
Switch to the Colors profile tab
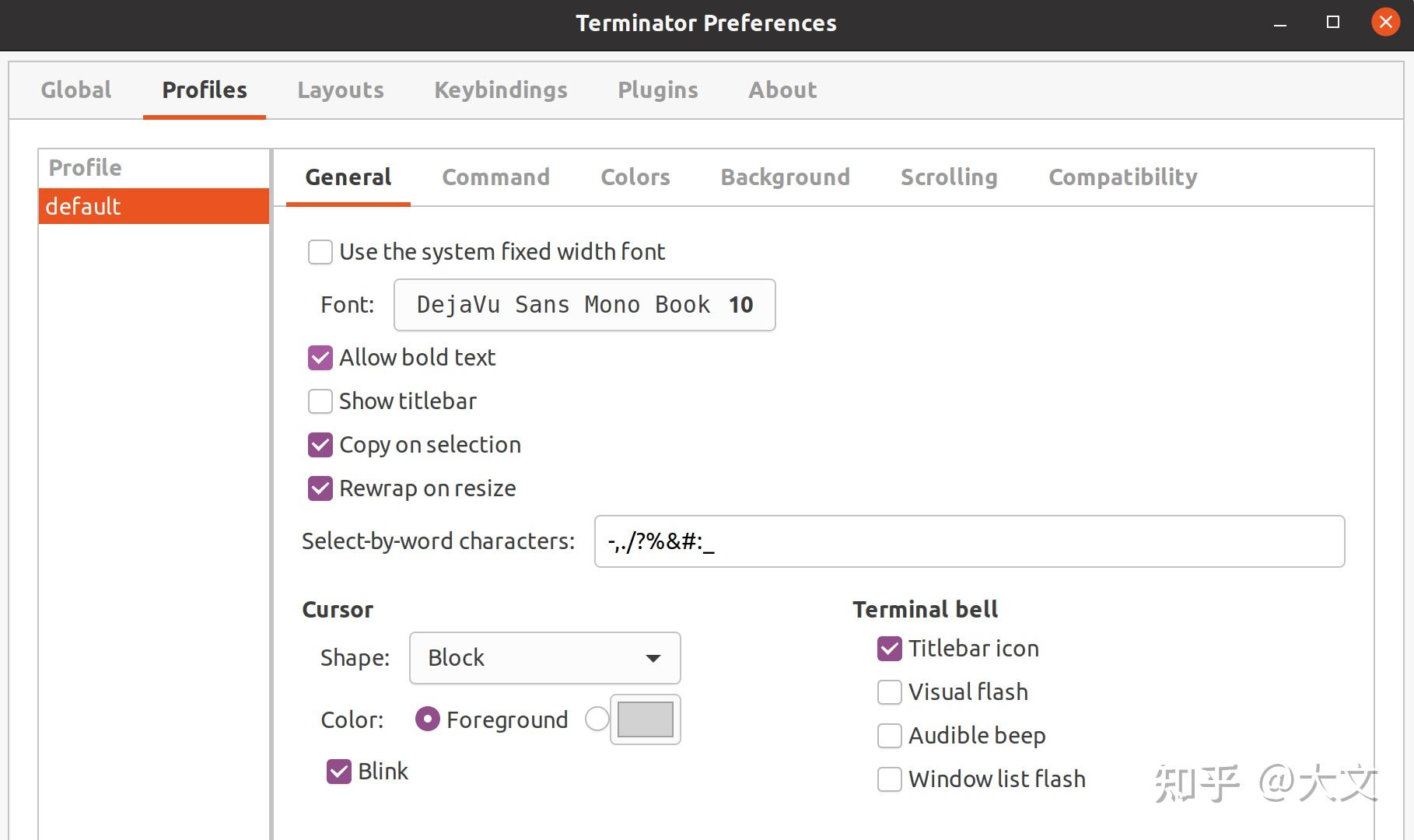[635, 177]
